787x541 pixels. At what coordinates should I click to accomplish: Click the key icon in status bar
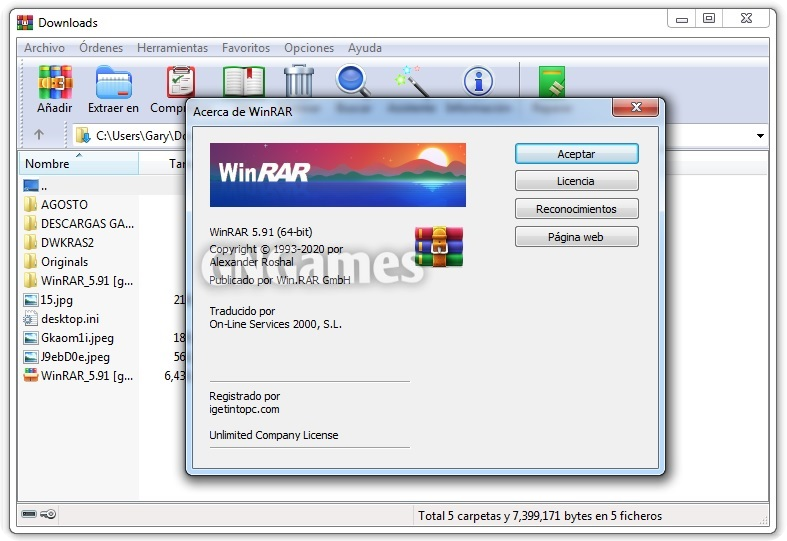(48, 514)
